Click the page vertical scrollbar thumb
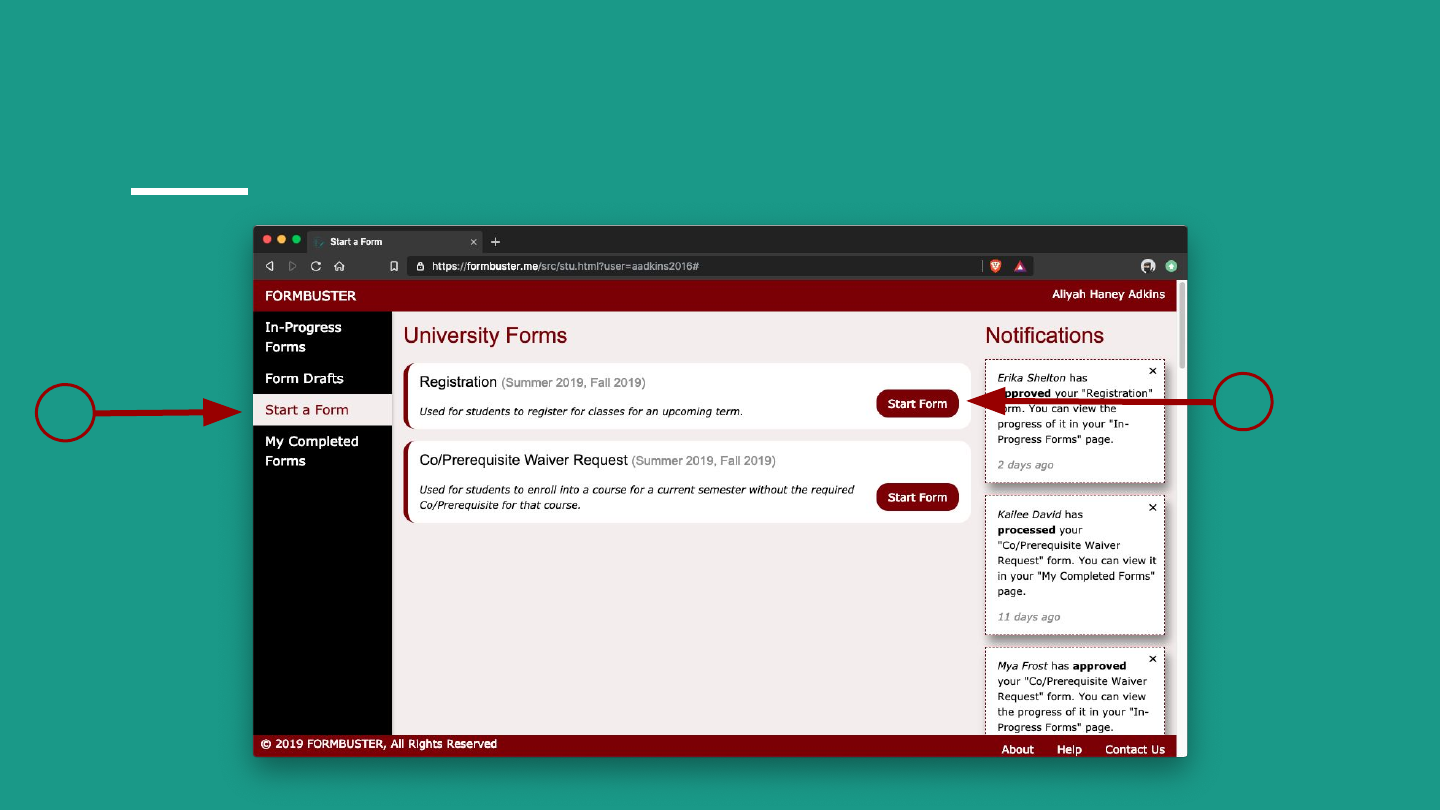 pos(1182,326)
